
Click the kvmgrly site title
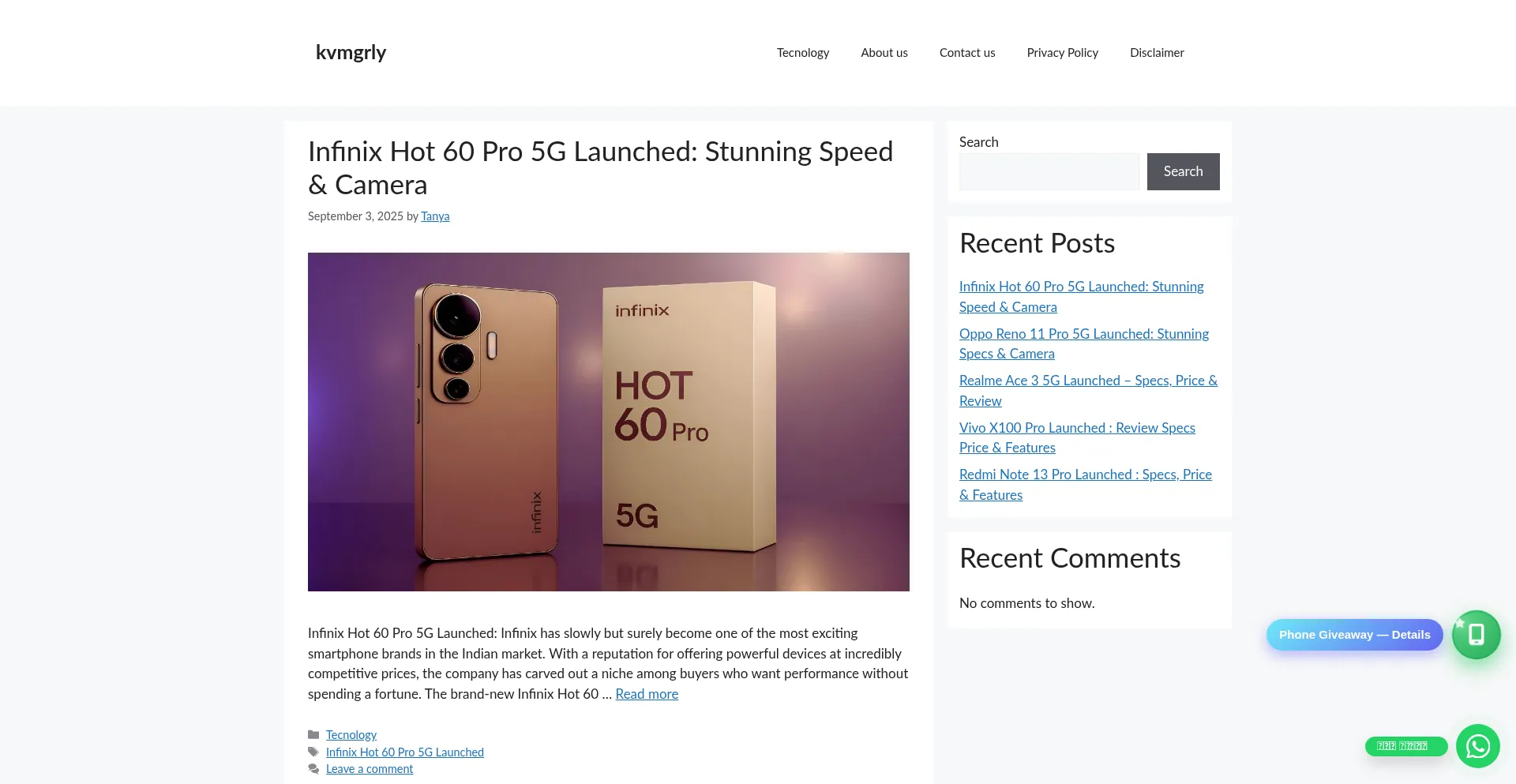(351, 53)
